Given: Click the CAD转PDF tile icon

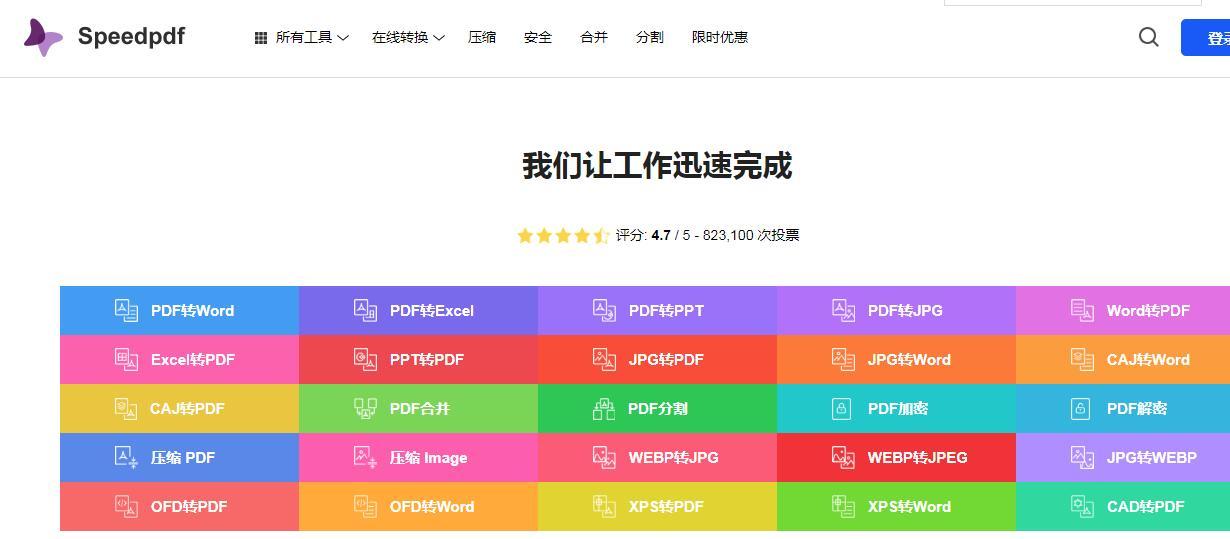Looking at the screenshot, I should coord(1082,506).
